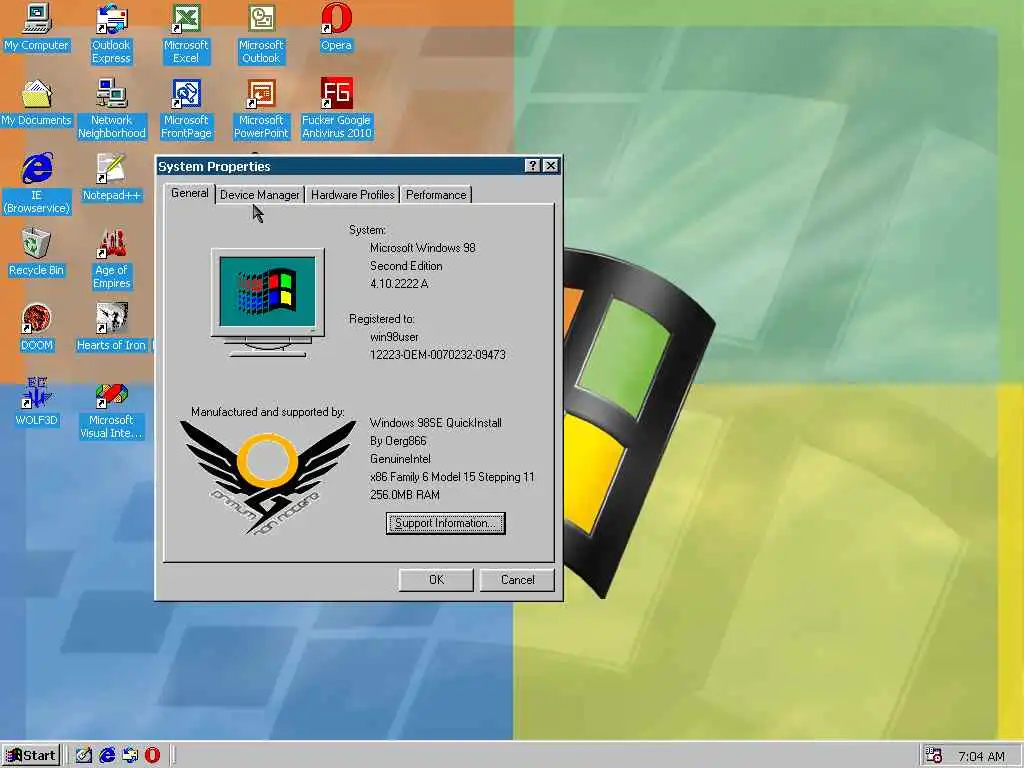The image size is (1024, 768).
Task: Click the "x86 Family 6 Model 15 Stepping 11" text
Action: coord(452,477)
